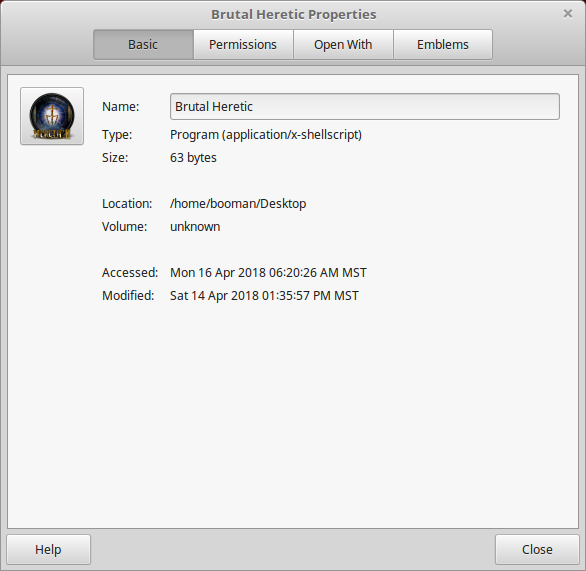Click the Close button at bottom

(537, 549)
